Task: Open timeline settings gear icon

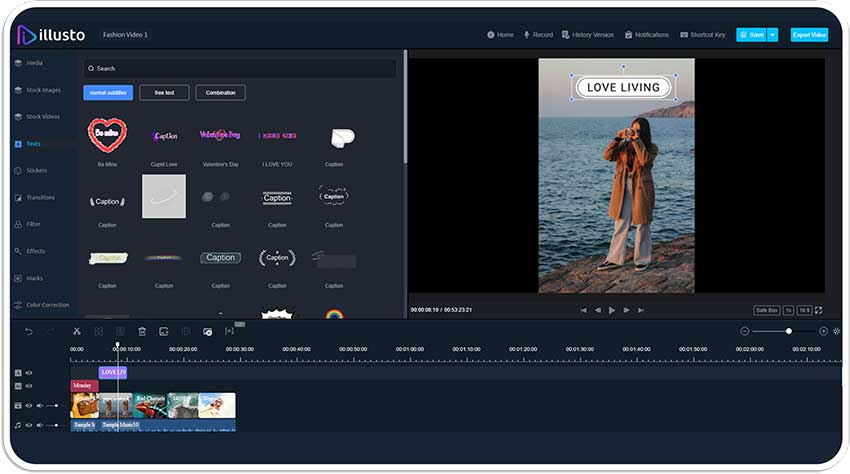Action: 837,331
